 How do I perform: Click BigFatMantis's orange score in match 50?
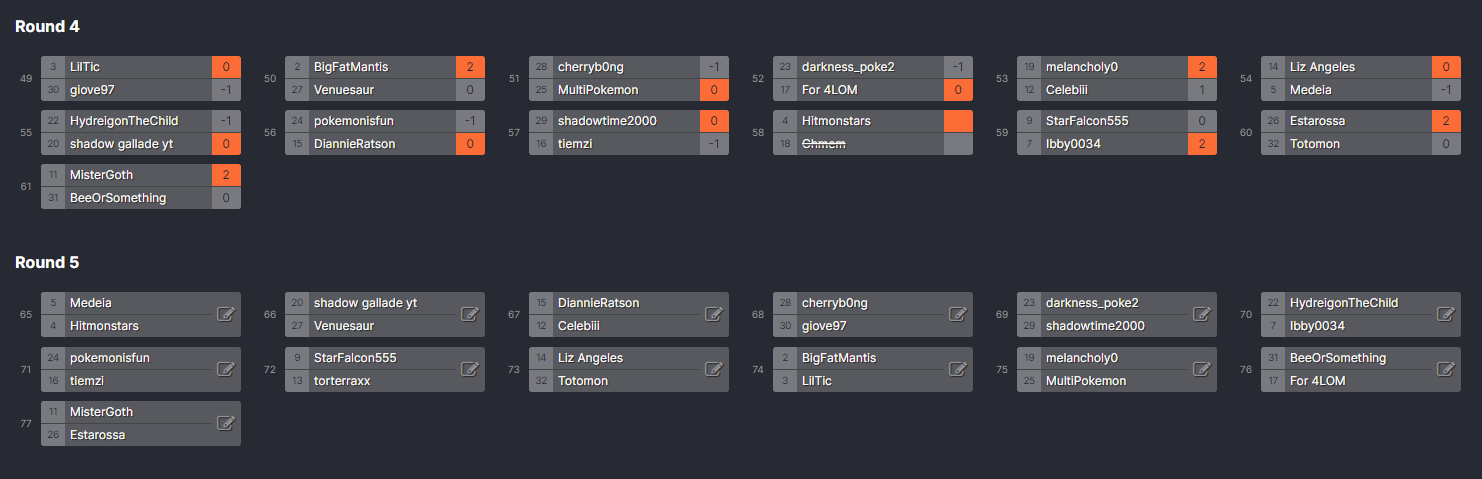(x=470, y=67)
